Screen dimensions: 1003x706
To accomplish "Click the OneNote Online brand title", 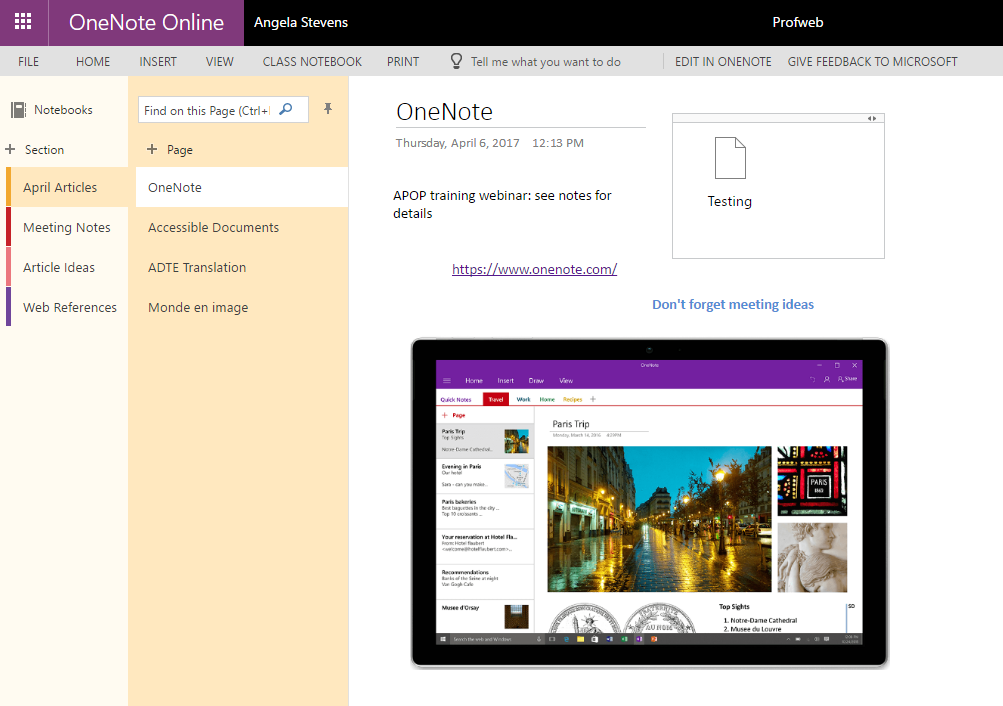I will click(x=146, y=22).
